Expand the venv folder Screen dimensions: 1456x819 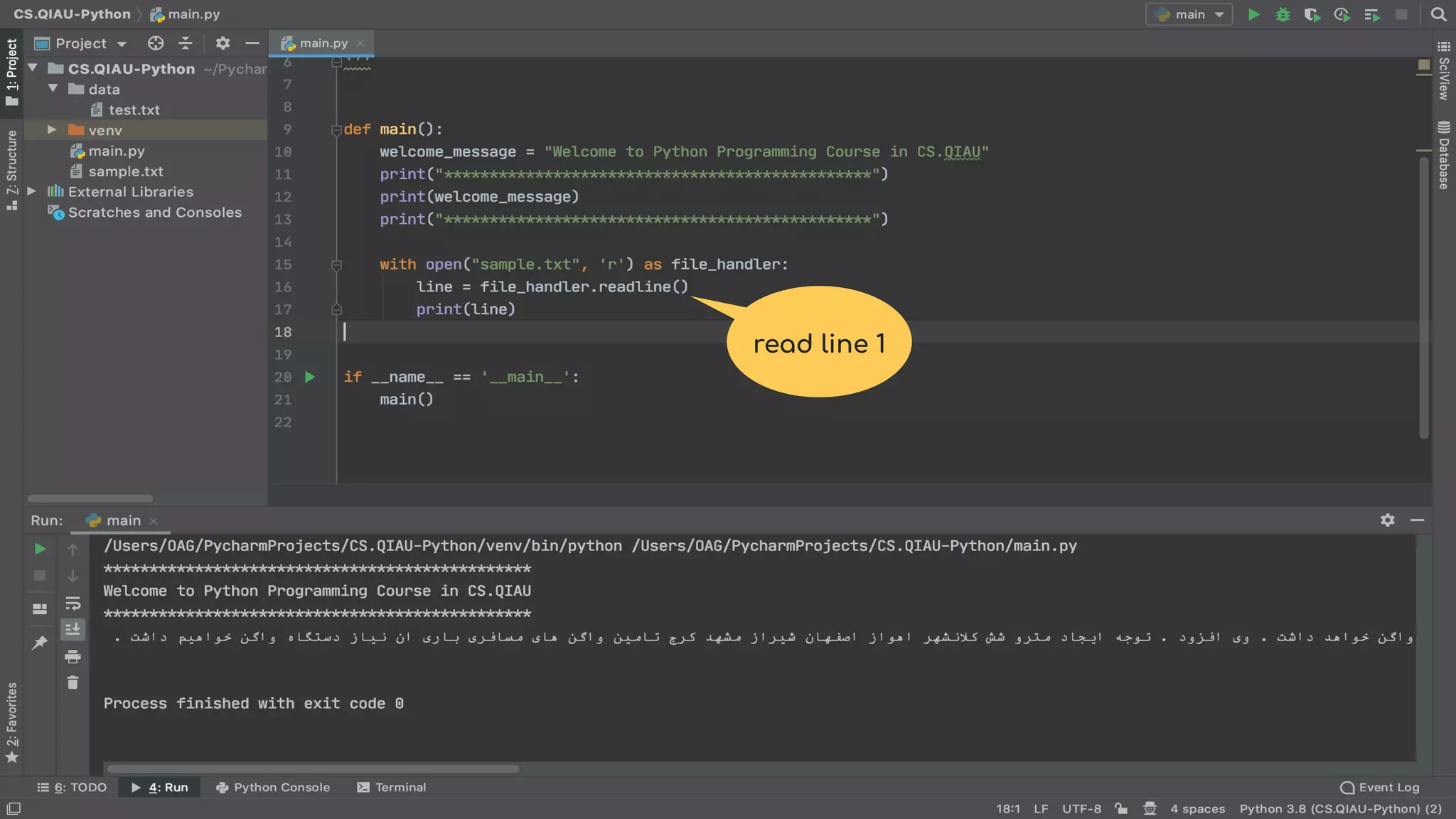pyautogui.click(x=52, y=130)
